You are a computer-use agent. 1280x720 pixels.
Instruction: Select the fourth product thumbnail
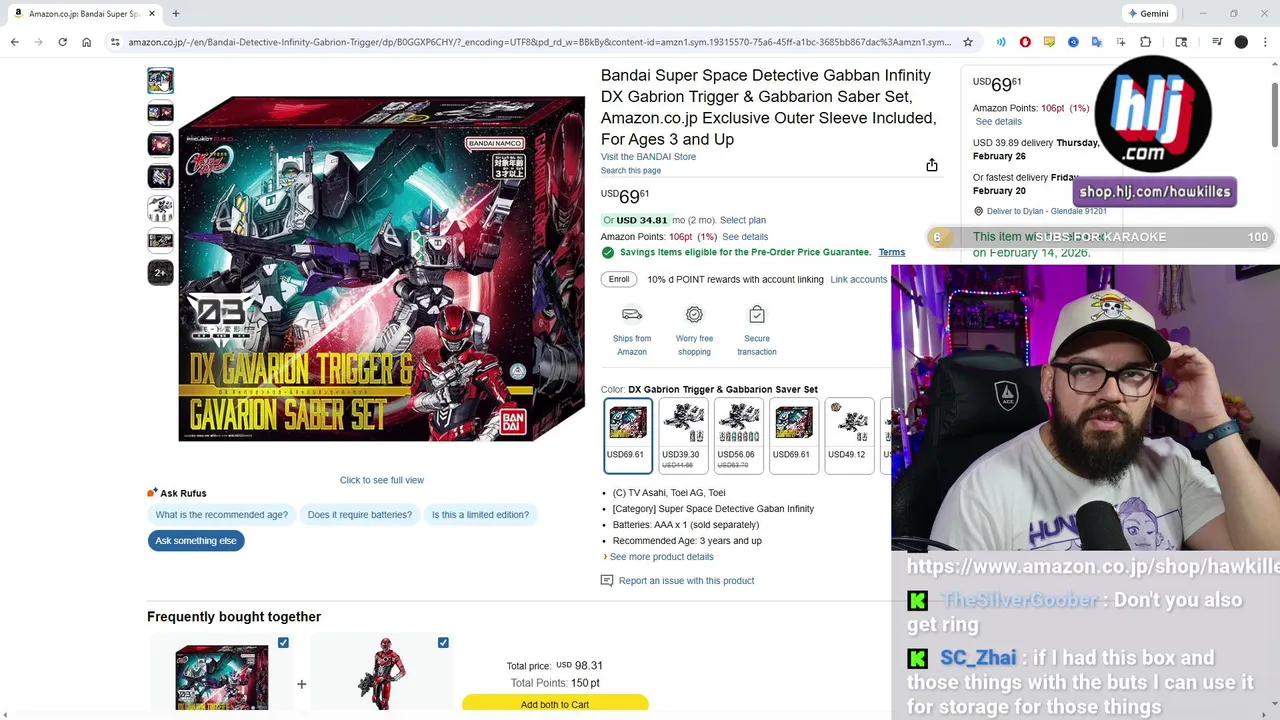pyautogui.click(x=160, y=176)
